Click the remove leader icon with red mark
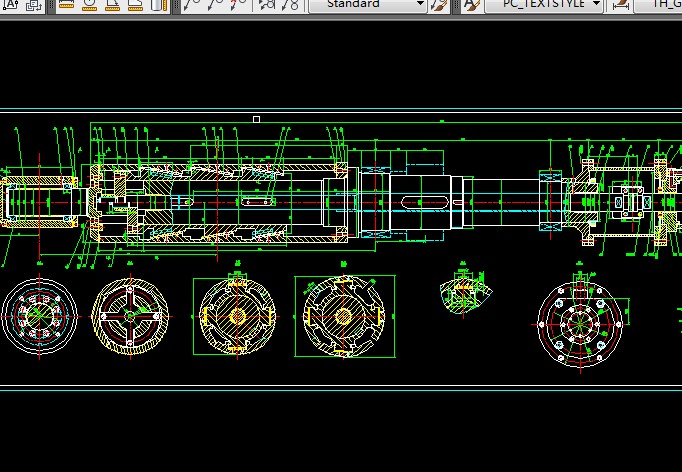This screenshot has height=472, width=682. 238,4
